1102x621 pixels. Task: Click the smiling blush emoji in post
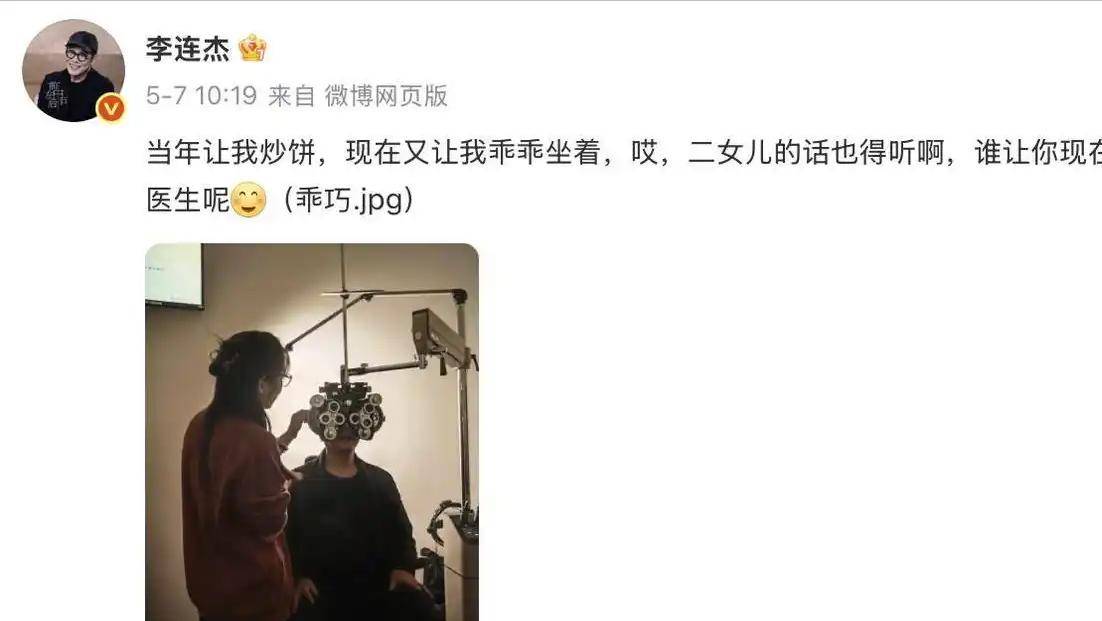(249, 200)
